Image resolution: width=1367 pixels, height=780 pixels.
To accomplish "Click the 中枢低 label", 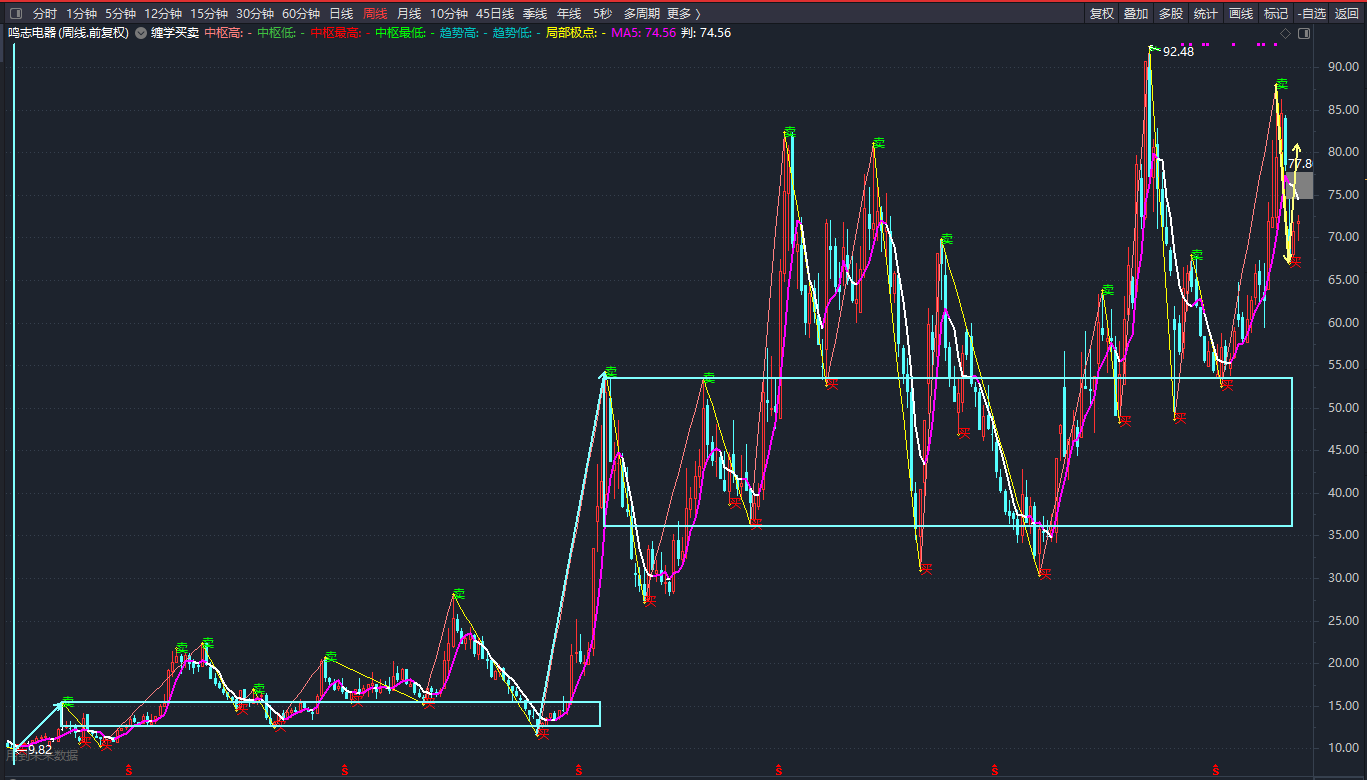I will point(276,33).
